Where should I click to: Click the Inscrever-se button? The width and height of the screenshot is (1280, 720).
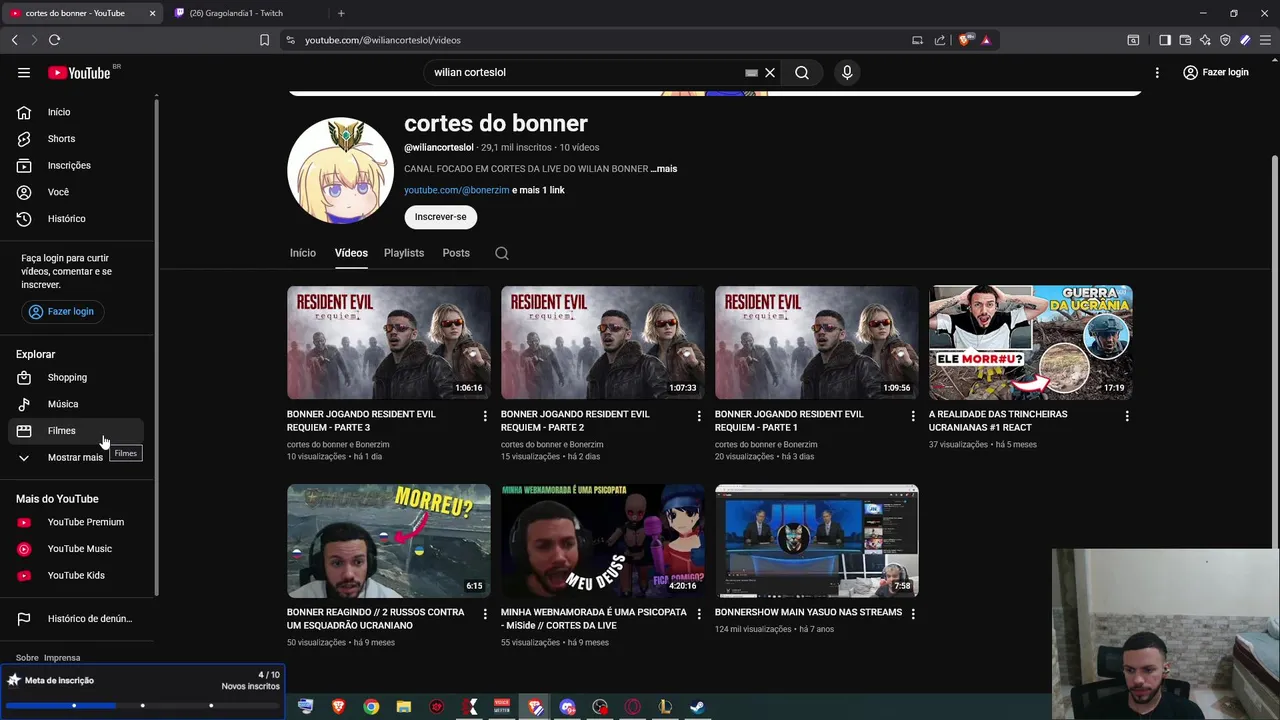point(441,217)
